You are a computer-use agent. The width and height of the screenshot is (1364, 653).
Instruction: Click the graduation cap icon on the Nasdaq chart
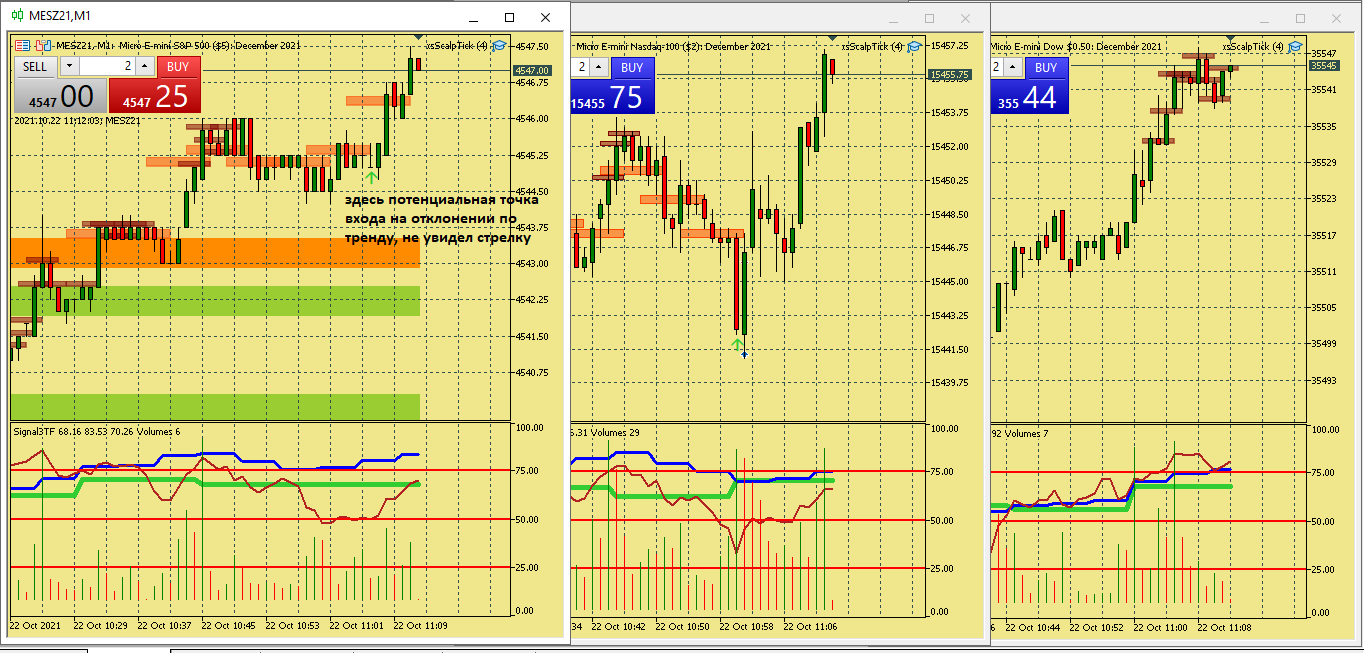(914, 46)
